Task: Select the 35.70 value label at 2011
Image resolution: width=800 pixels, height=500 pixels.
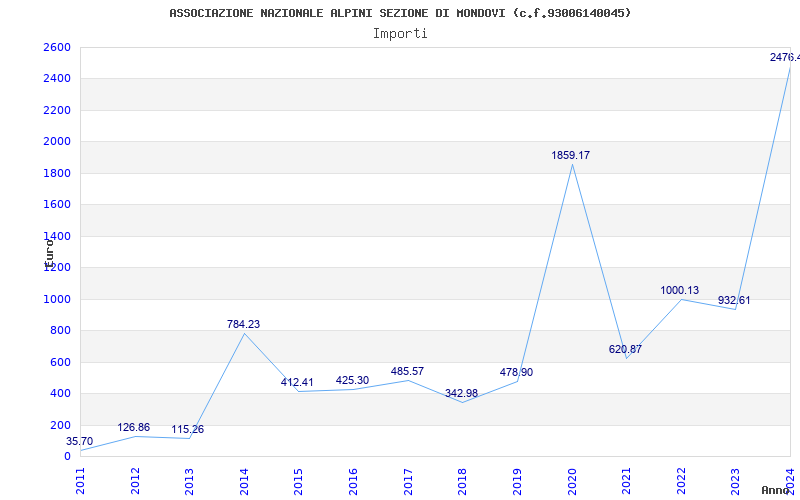Action: tap(79, 442)
